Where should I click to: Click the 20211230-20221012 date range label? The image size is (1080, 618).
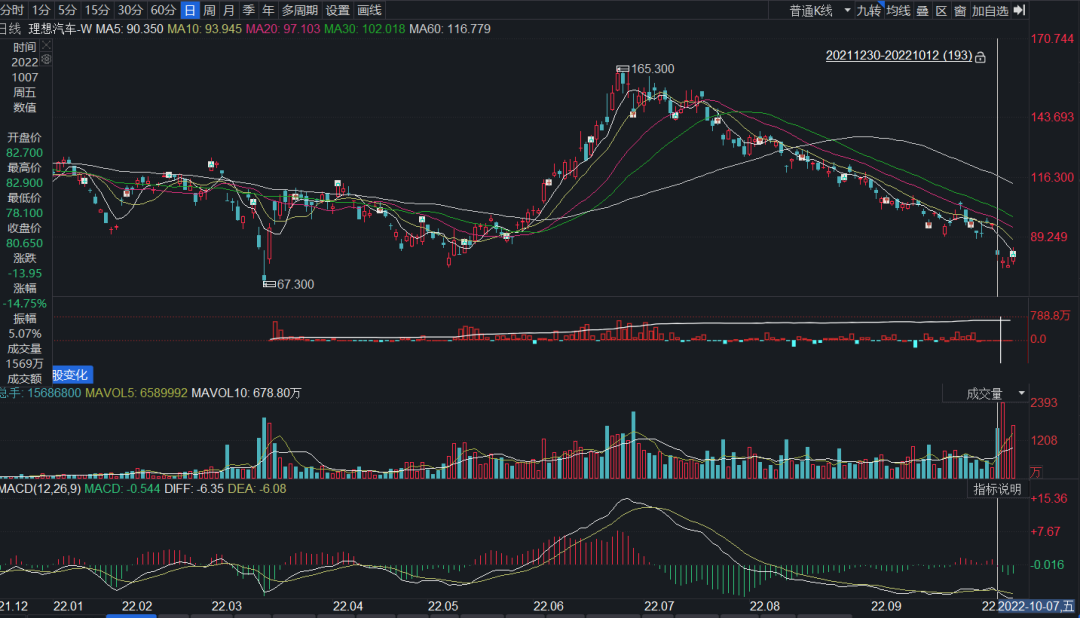click(x=898, y=56)
